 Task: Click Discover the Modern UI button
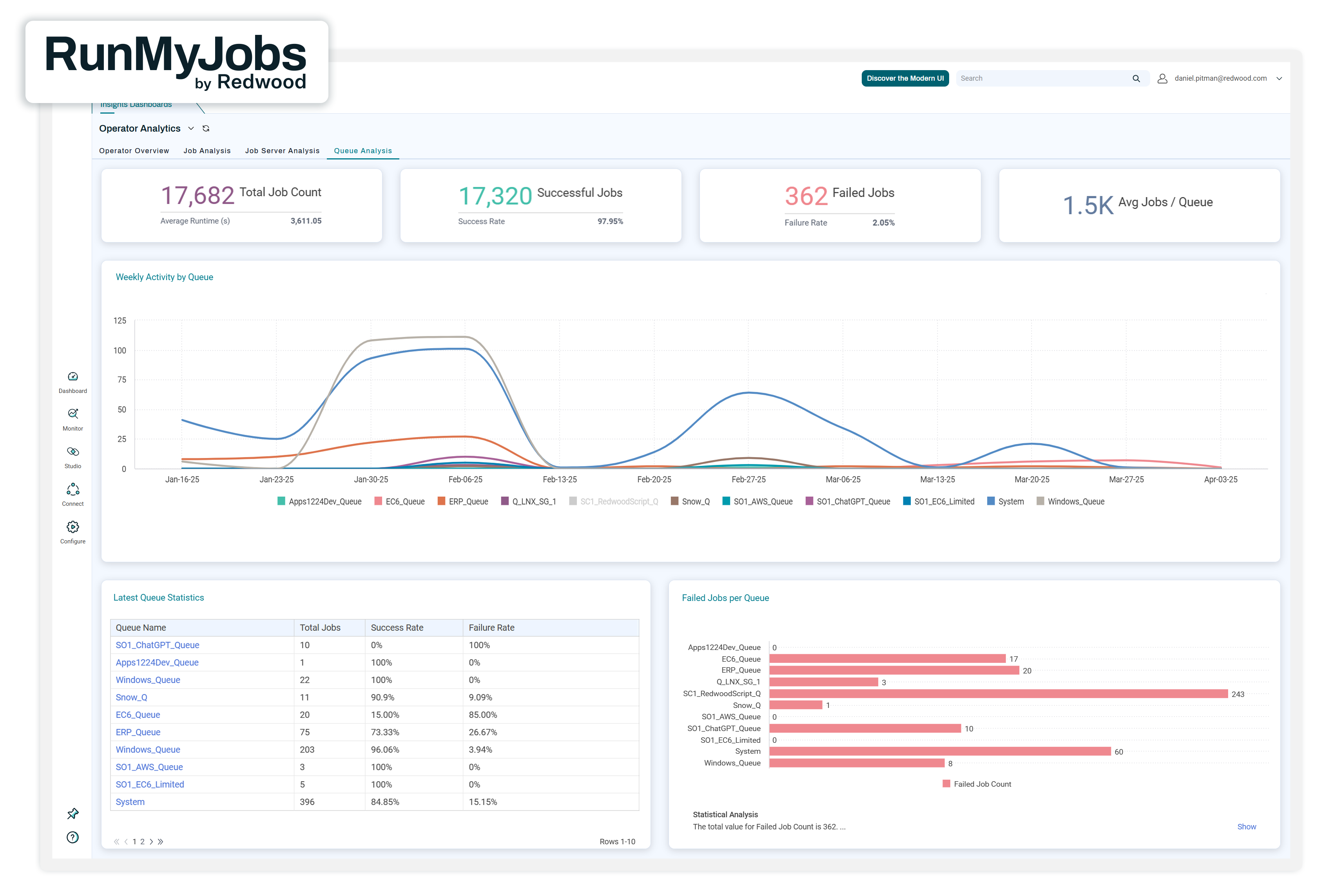click(904, 79)
